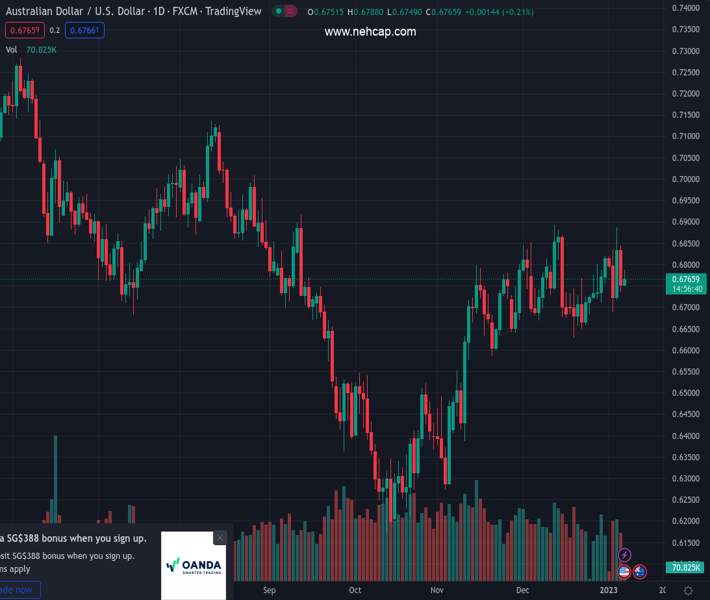Click the blue buy price 0.67661 button

(x=84, y=30)
